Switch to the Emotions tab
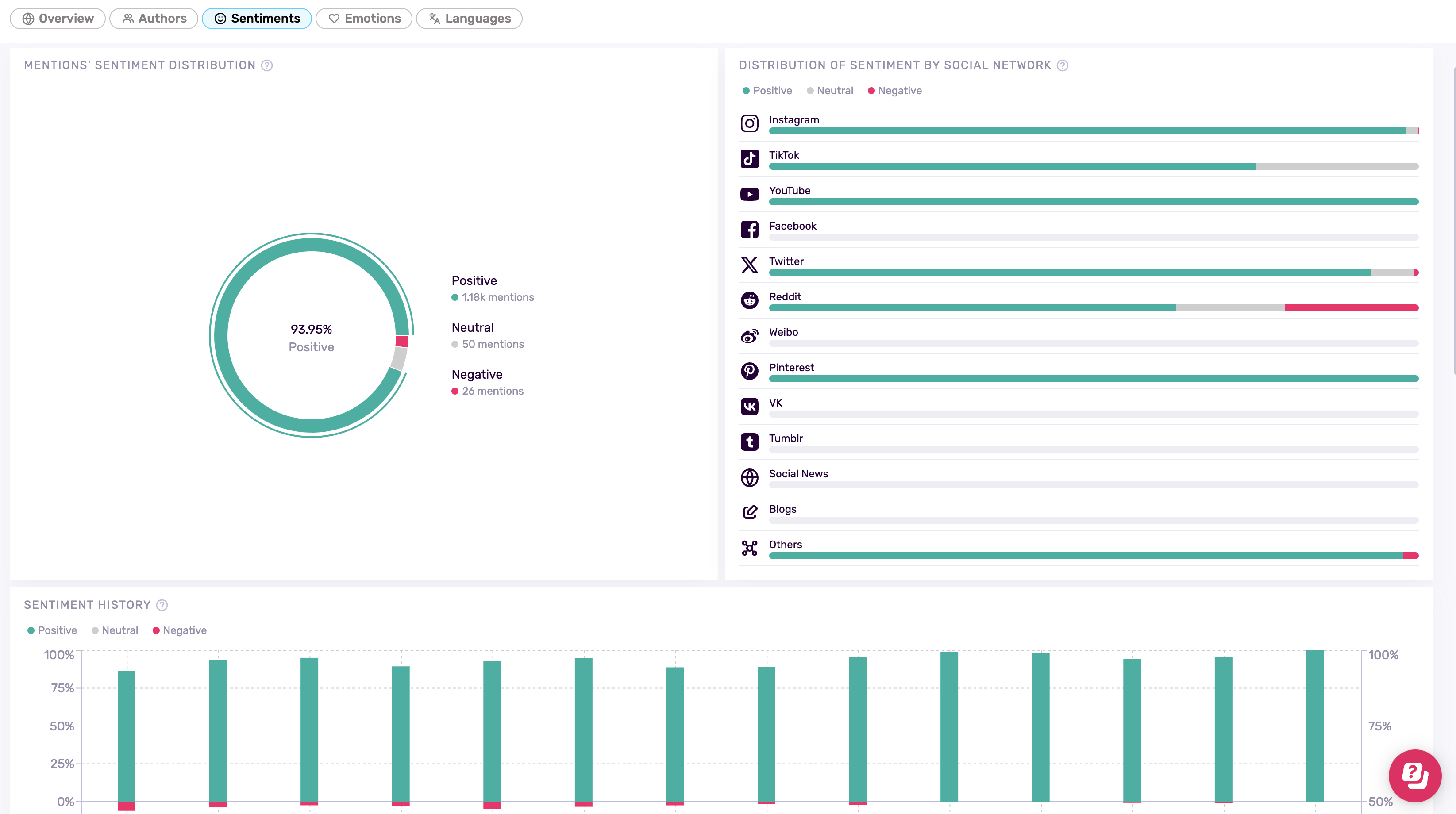The image size is (1456, 814). pyautogui.click(x=364, y=19)
